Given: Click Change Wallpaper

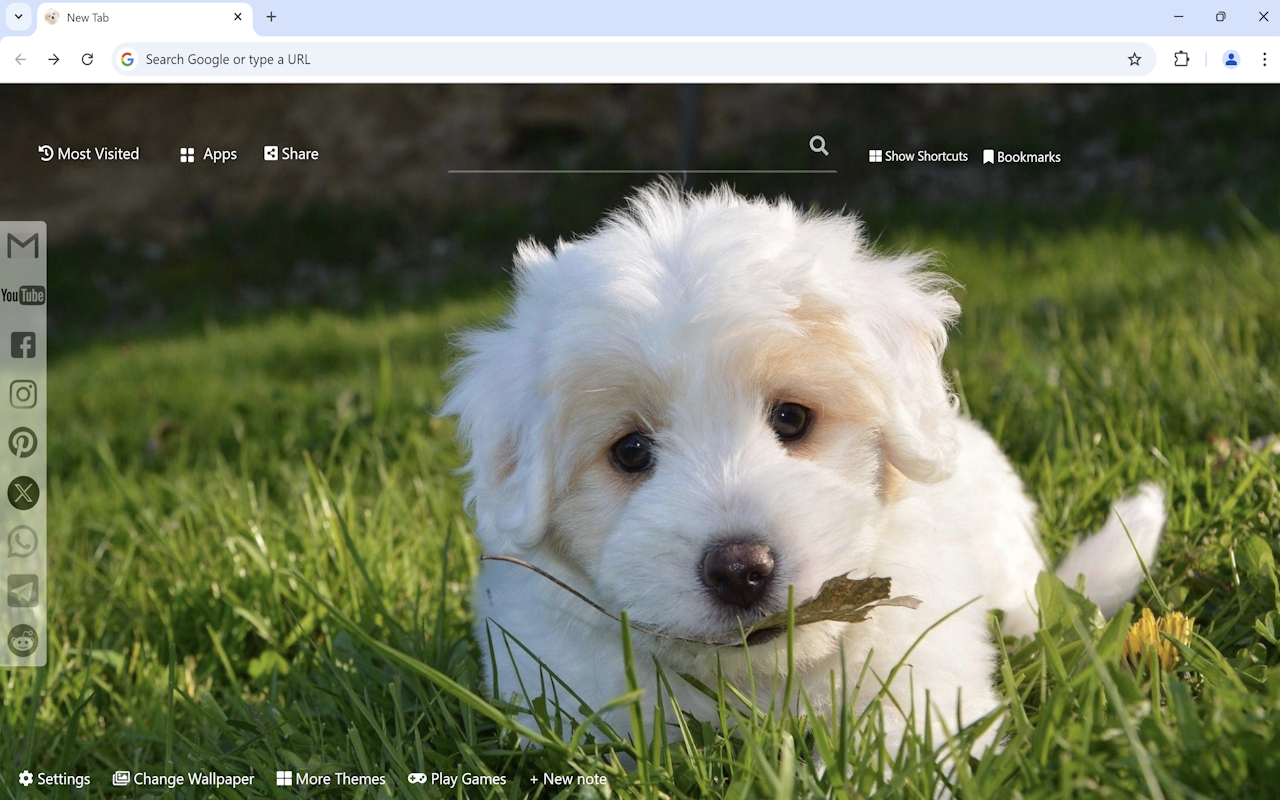Looking at the screenshot, I should point(183,778).
